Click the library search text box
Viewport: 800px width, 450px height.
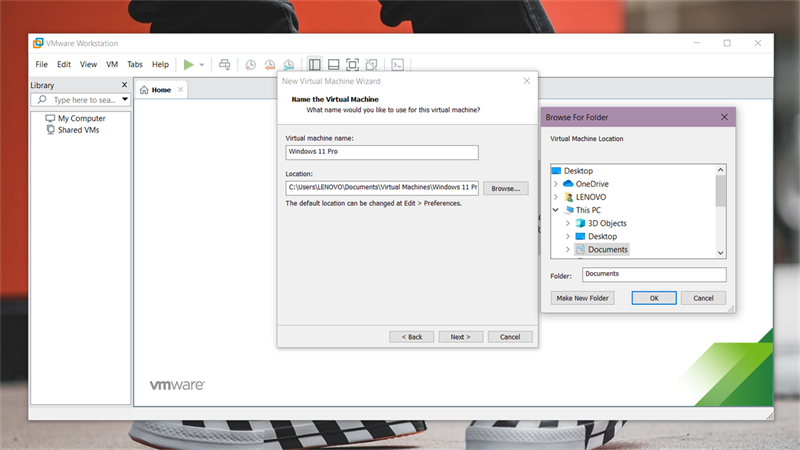84,99
